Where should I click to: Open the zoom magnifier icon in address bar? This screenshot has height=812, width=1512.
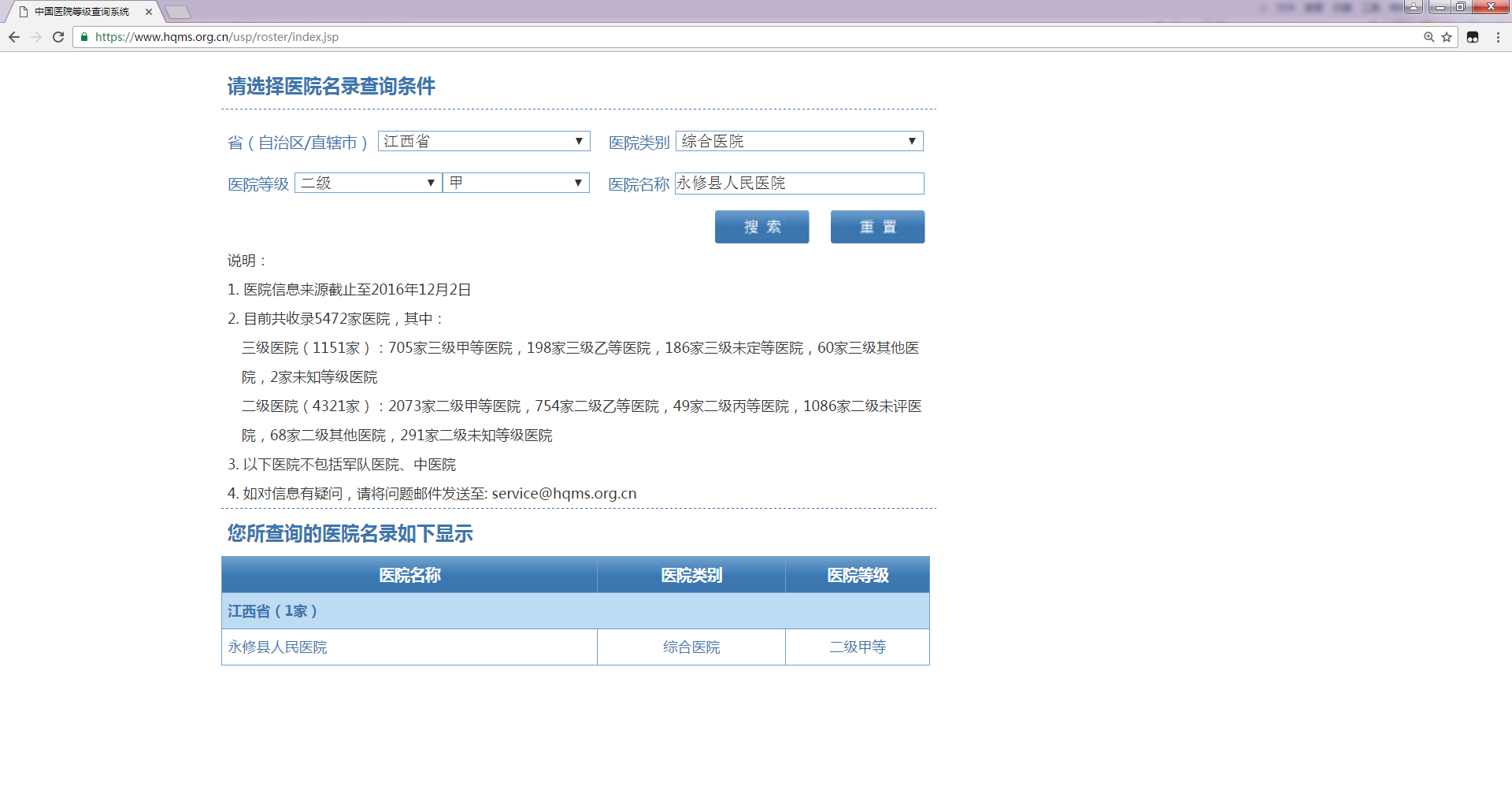pos(1429,37)
